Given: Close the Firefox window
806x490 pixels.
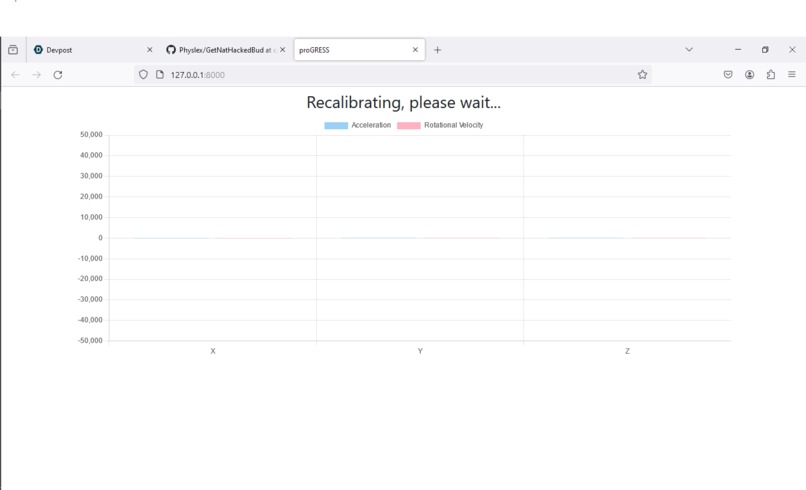Looking at the screenshot, I should pyautogui.click(x=792, y=50).
